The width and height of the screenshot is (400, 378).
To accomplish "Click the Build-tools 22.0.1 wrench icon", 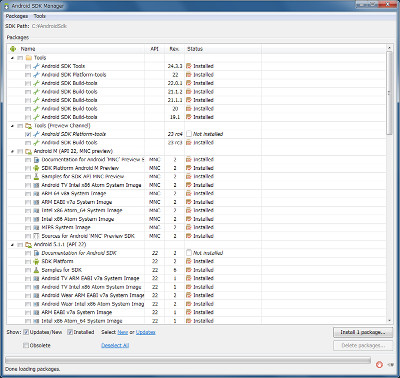I will [36, 83].
